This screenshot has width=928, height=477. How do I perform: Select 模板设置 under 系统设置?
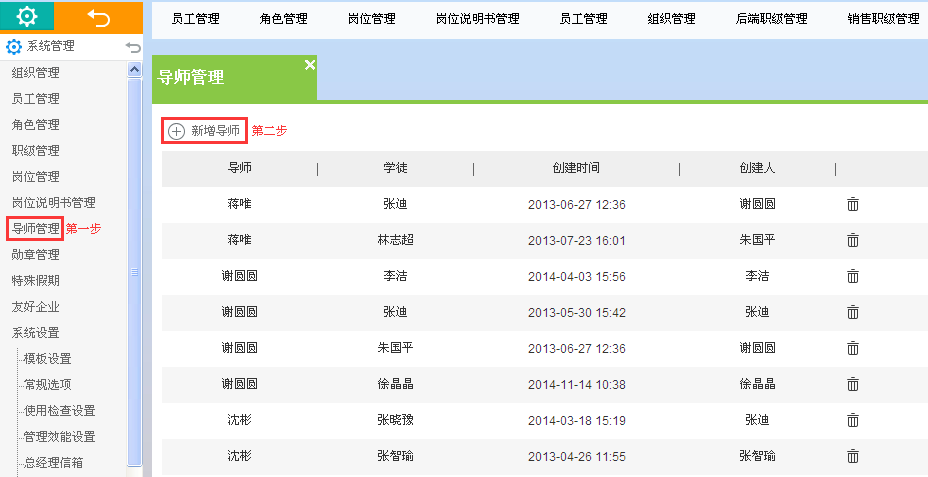(x=47, y=359)
